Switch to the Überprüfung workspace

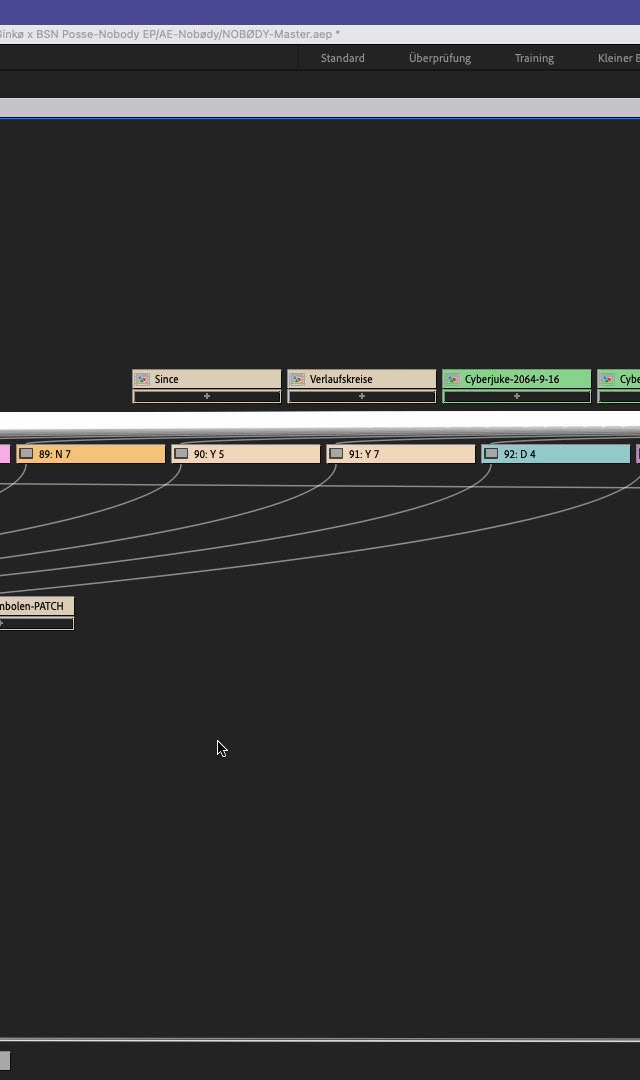[x=440, y=58]
